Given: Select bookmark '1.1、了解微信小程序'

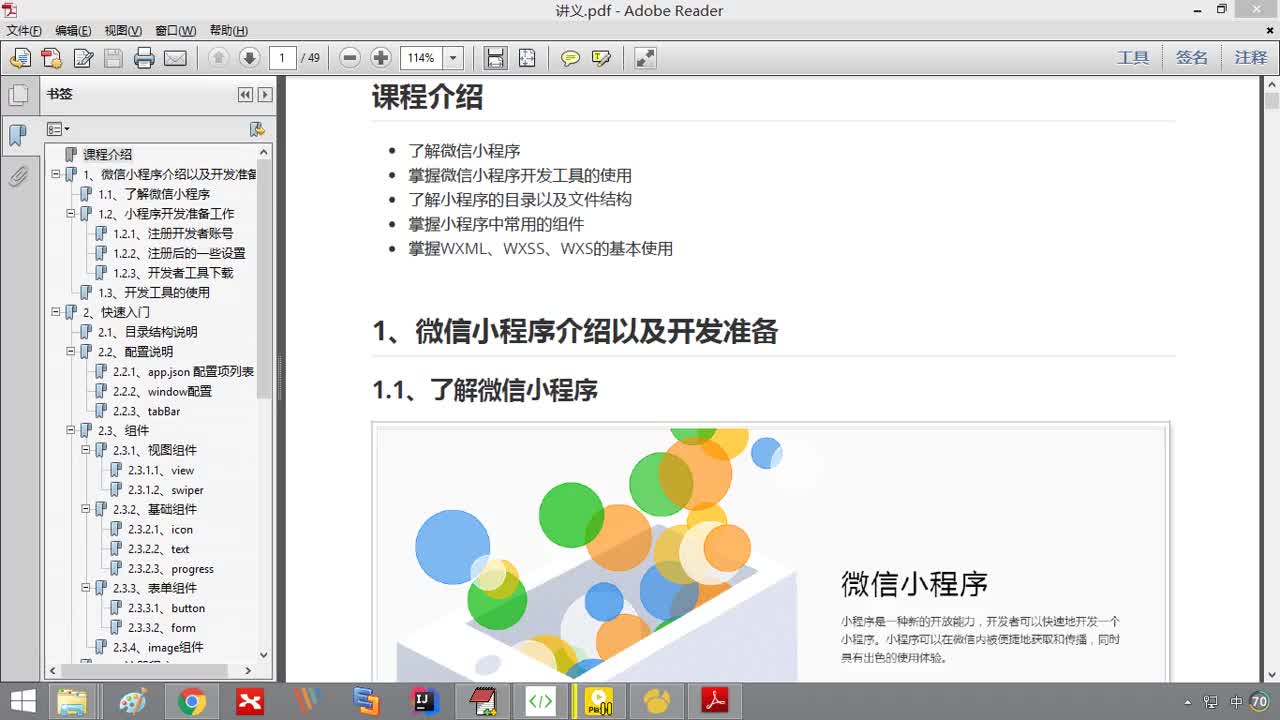Looking at the screenshot, I should tap(154, 194).
